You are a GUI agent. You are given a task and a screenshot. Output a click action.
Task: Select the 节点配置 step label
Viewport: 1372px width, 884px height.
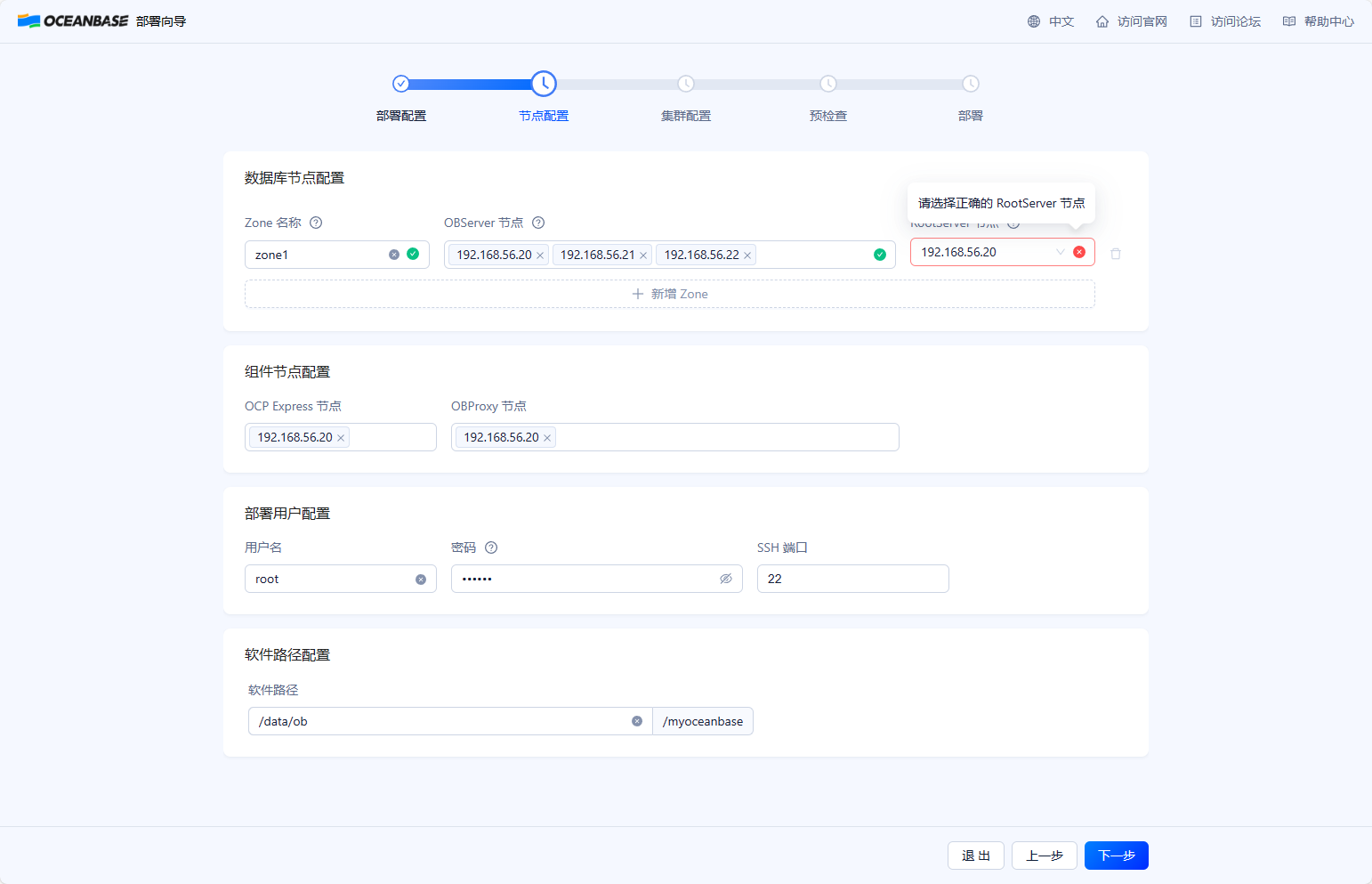click(544, 116)
